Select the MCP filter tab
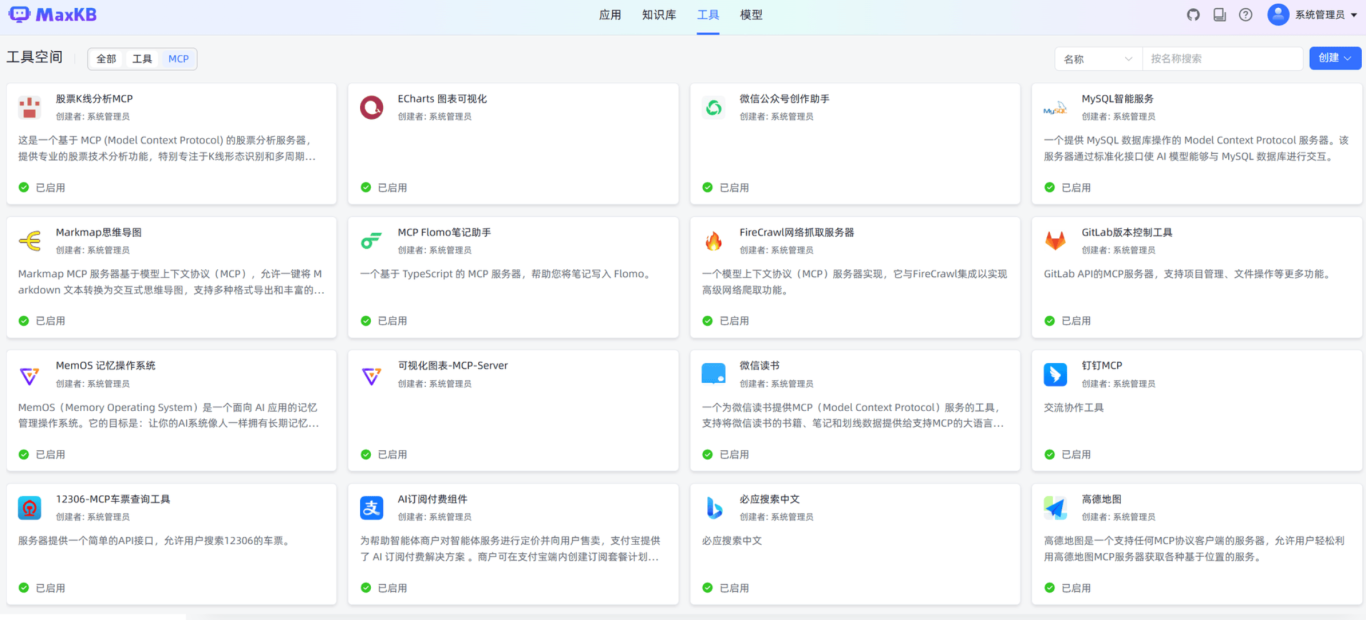 click(x=178, y=59)
